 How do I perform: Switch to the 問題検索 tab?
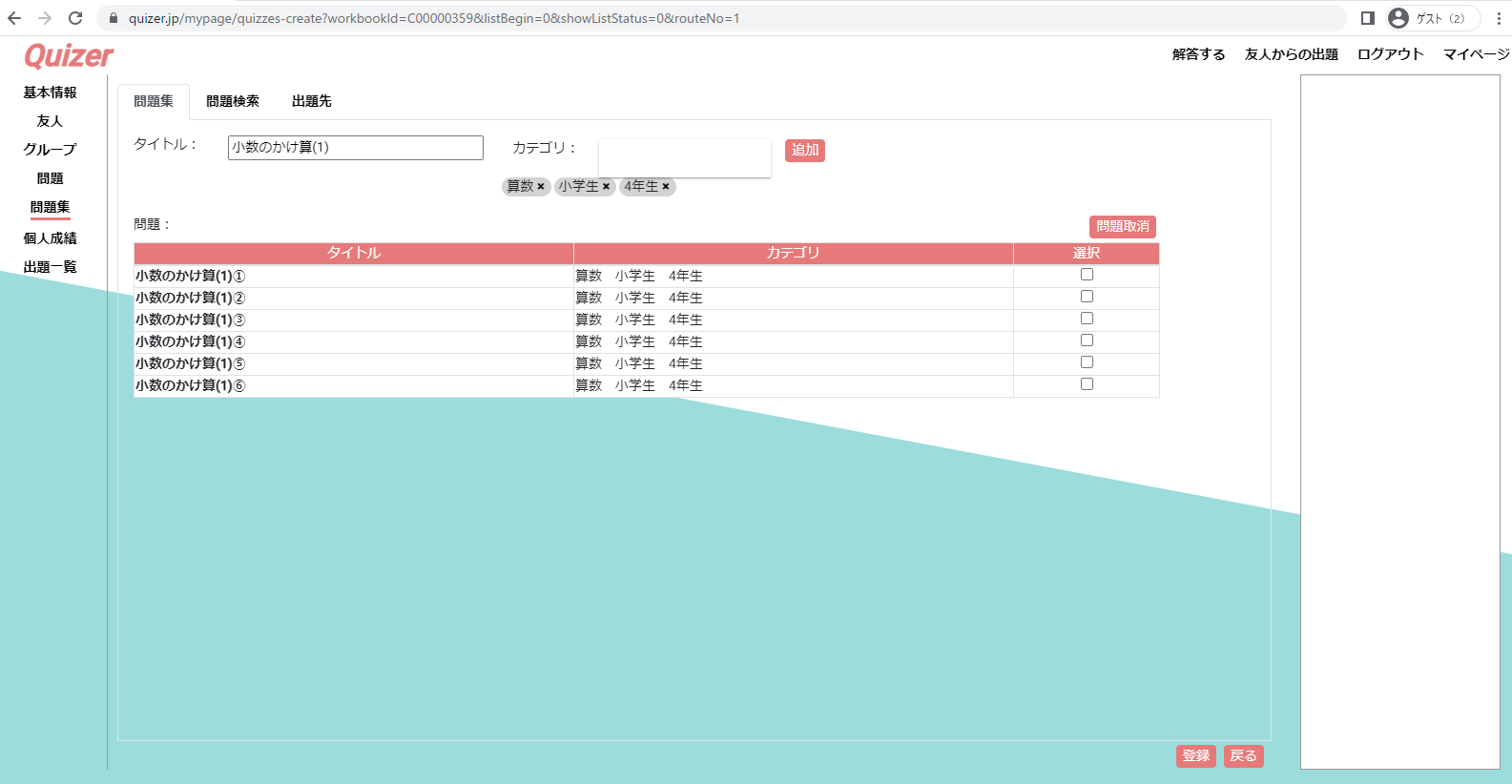[x=233, y=101]
